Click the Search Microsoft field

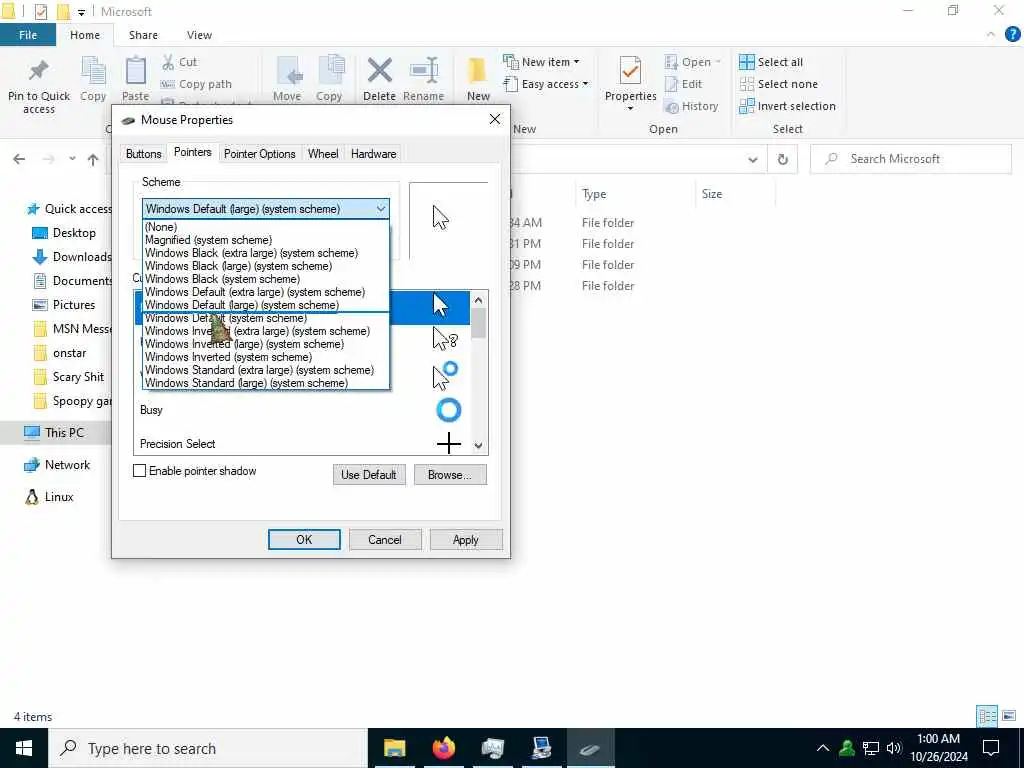[911, 159]
